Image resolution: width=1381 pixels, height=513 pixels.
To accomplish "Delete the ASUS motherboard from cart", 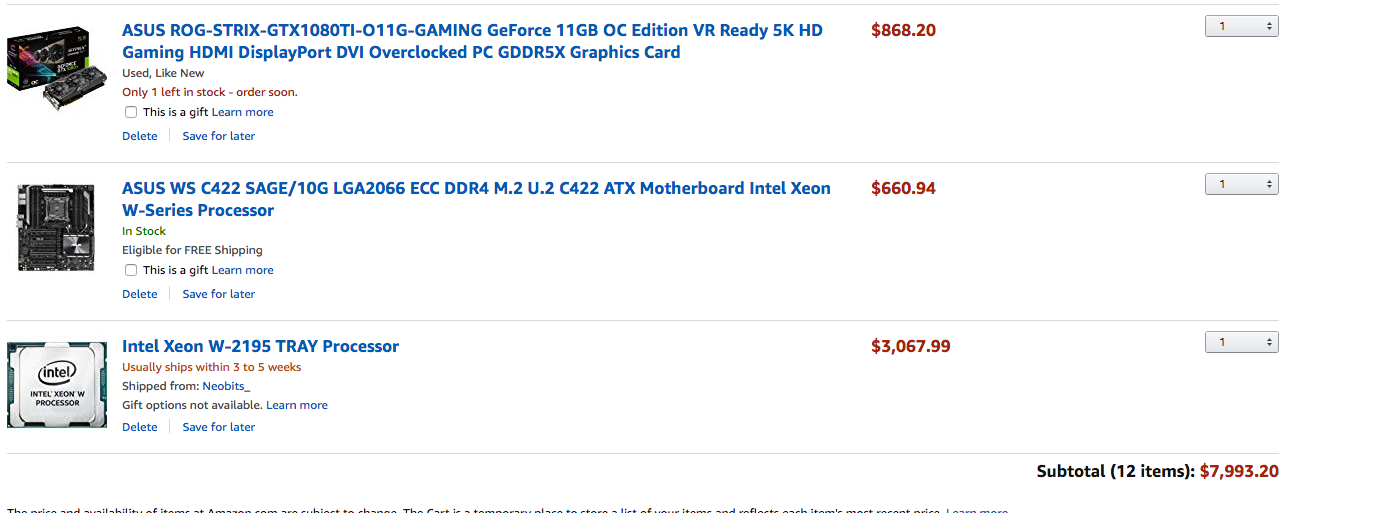I will [140, 294].
